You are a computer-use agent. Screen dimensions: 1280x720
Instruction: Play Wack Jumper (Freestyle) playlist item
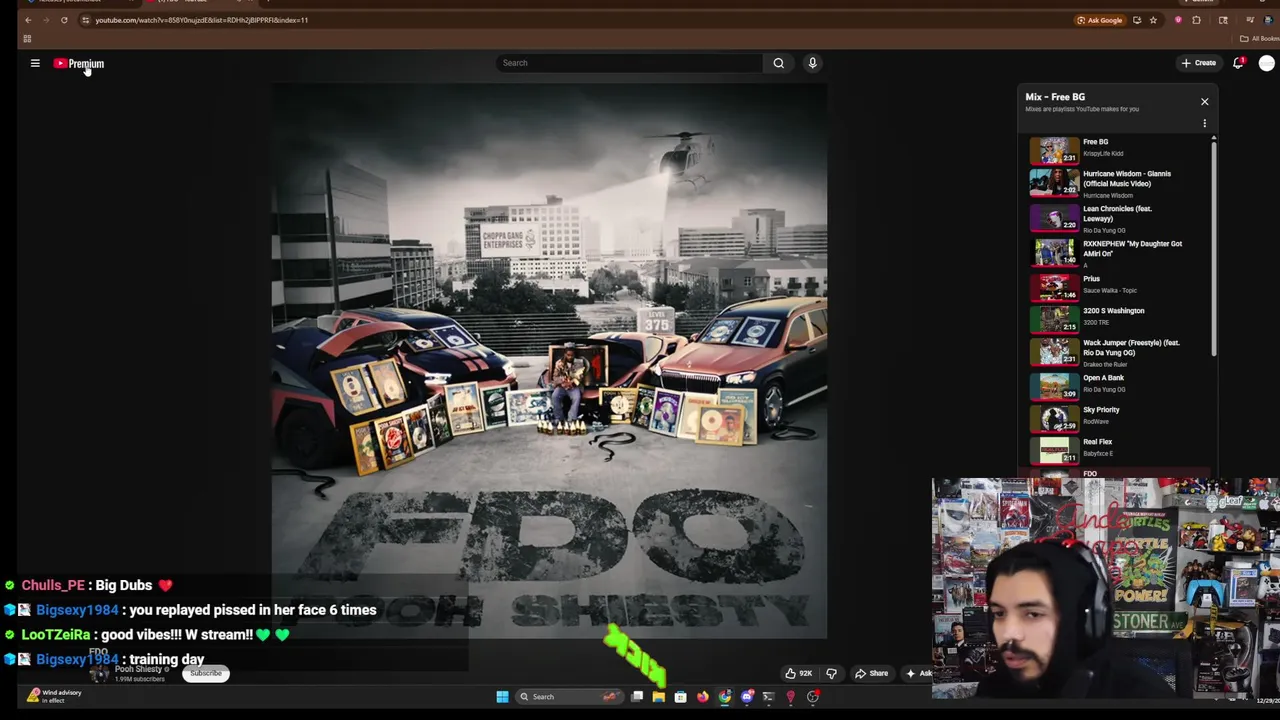click(x=1119, y=352)
